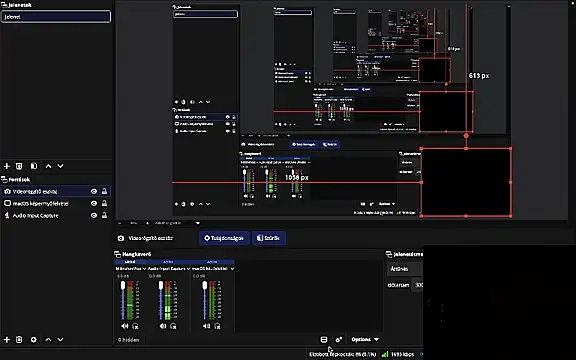Click the mic icon on Audio Input Capture row

click(x=7, y=215)
